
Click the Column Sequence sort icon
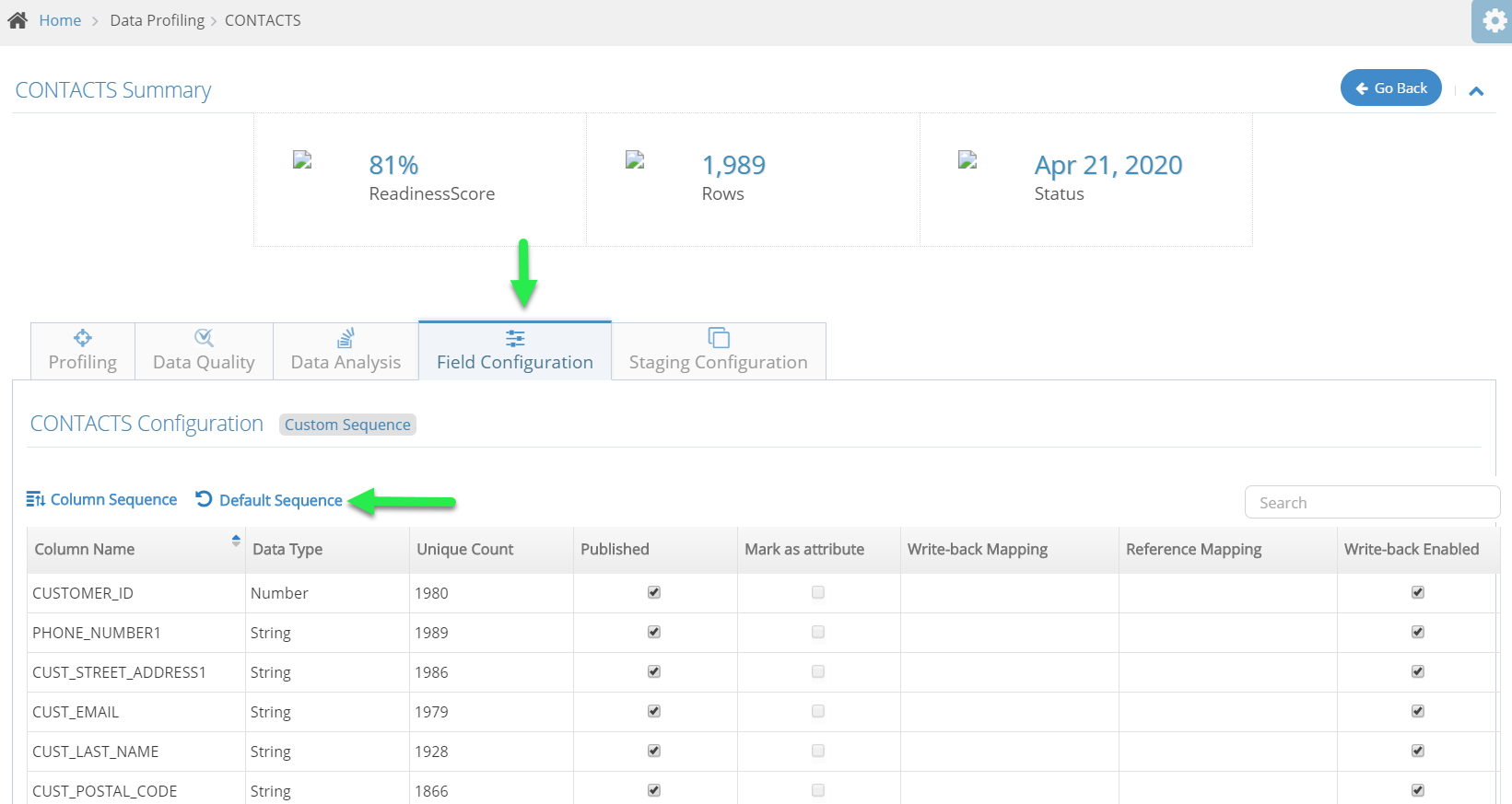[35, 499]
